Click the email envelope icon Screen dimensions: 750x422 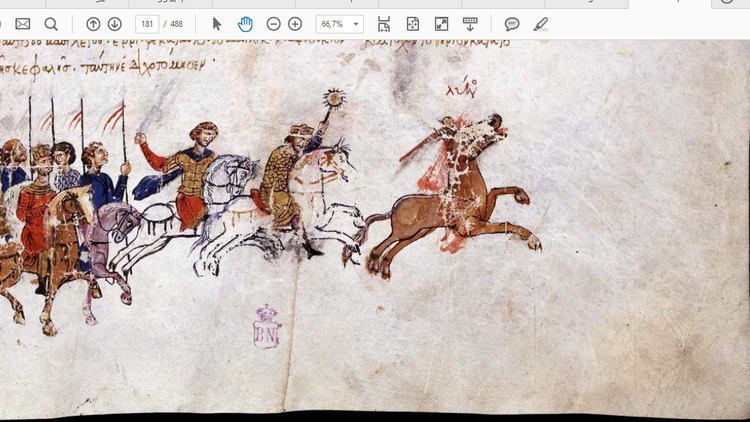click(x=22, y=24)
